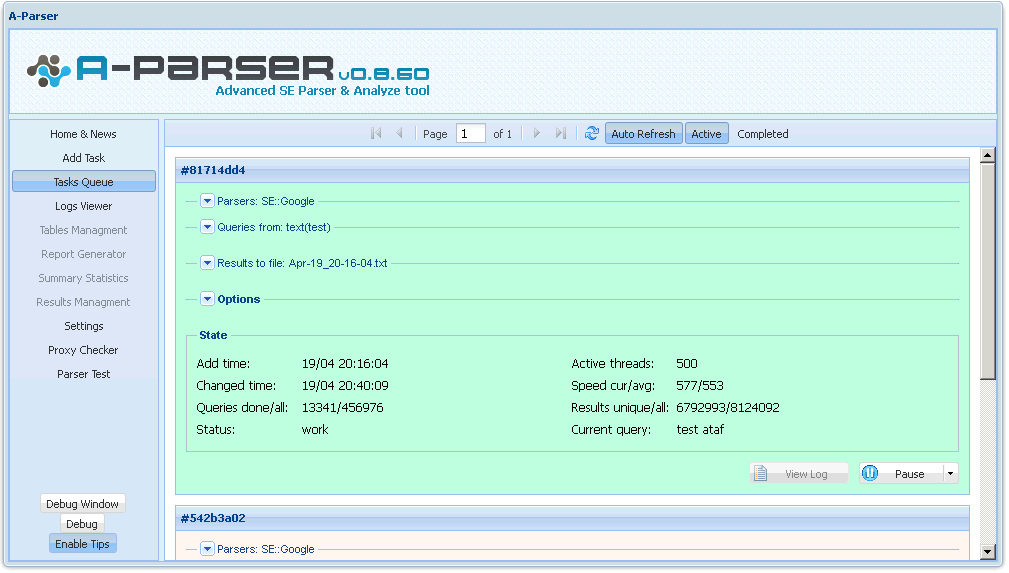The height and width of the screenshot is (573, 1009).
Task: Click the Debug Window button
Action: 82,503
